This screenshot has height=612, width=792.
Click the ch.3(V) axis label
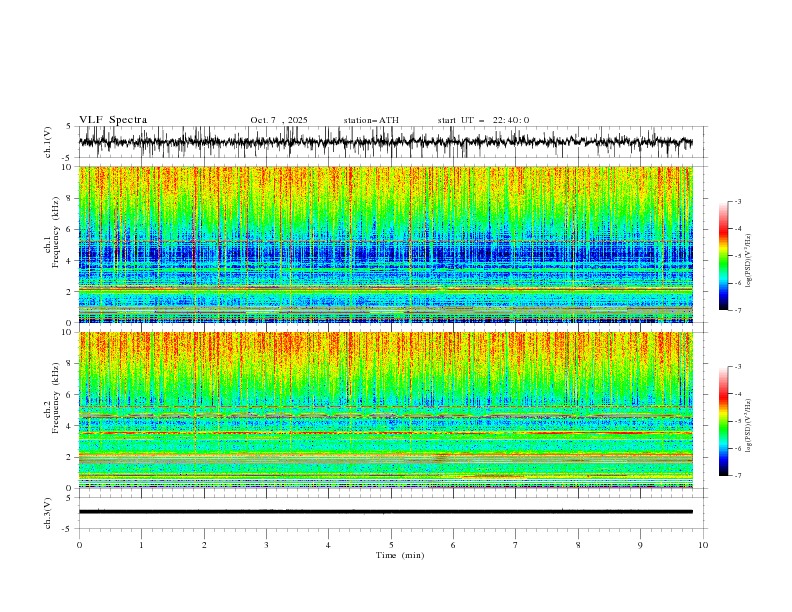point(48,513)
